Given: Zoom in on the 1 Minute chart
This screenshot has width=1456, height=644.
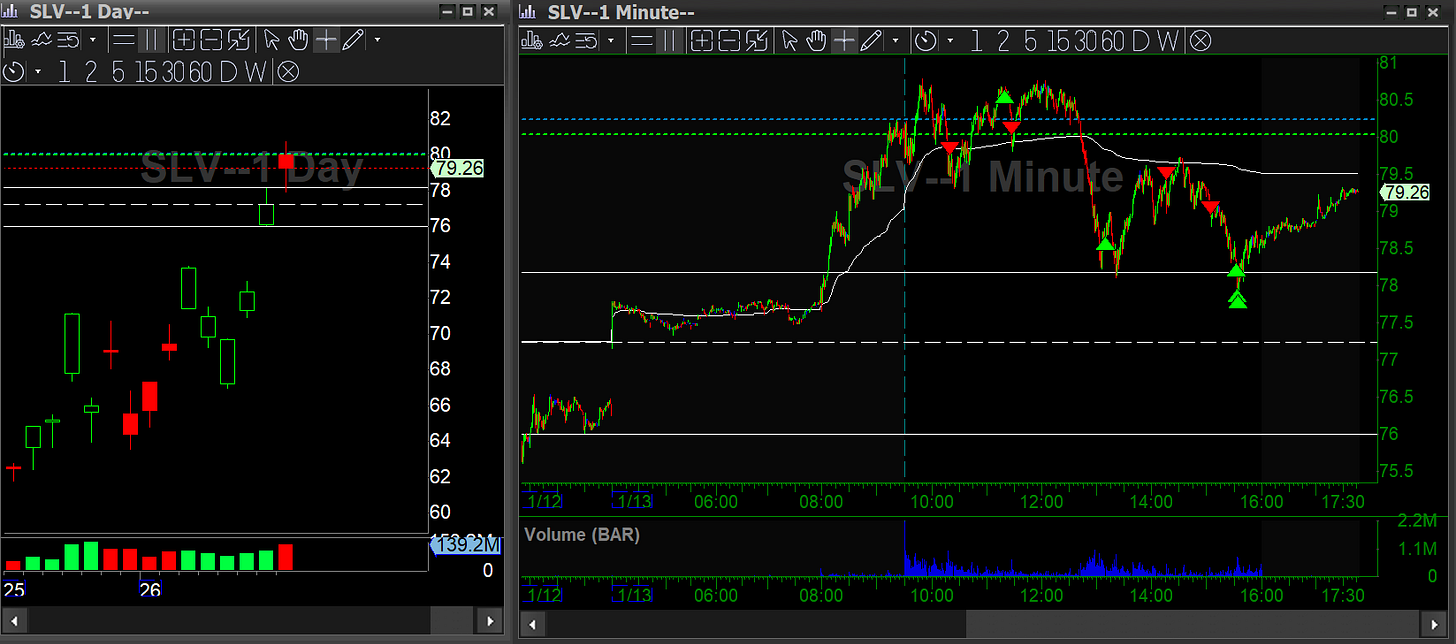Looking at the screenshot, I should click(702, 40).
